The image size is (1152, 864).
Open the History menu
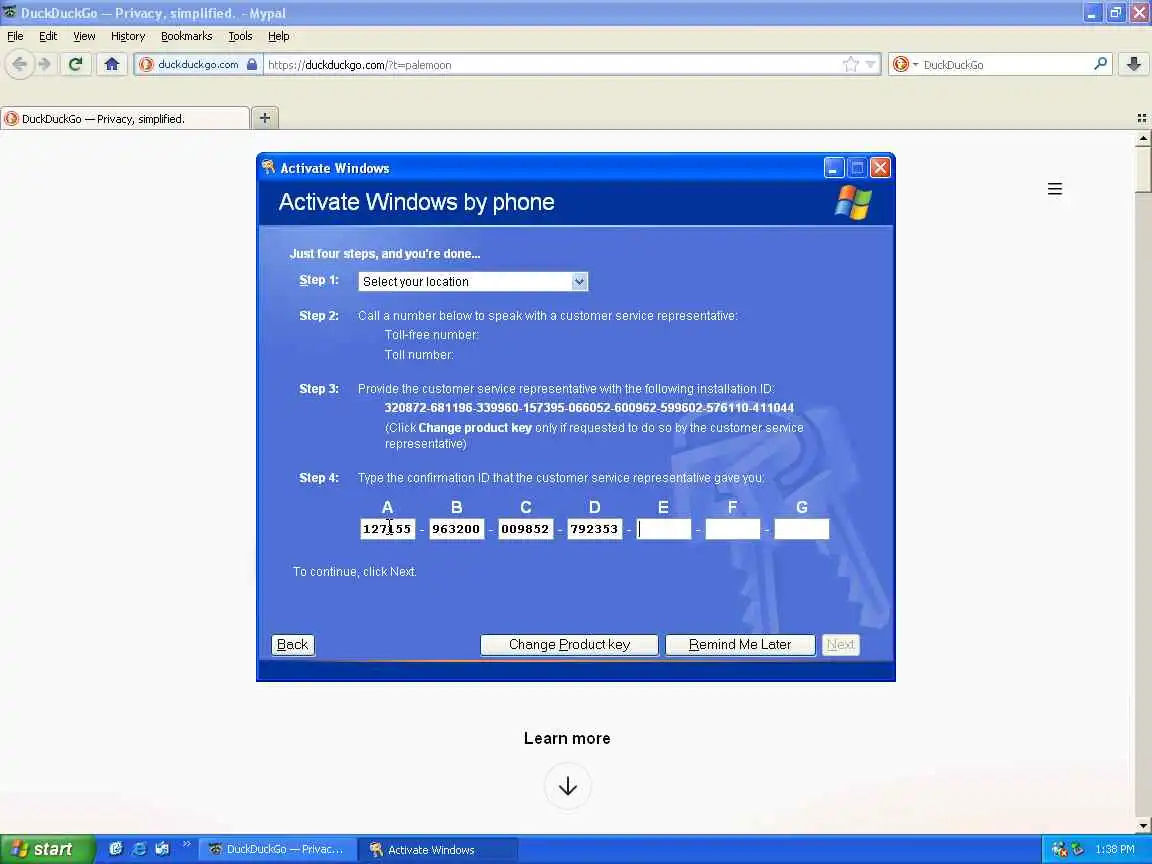[128, 36]
